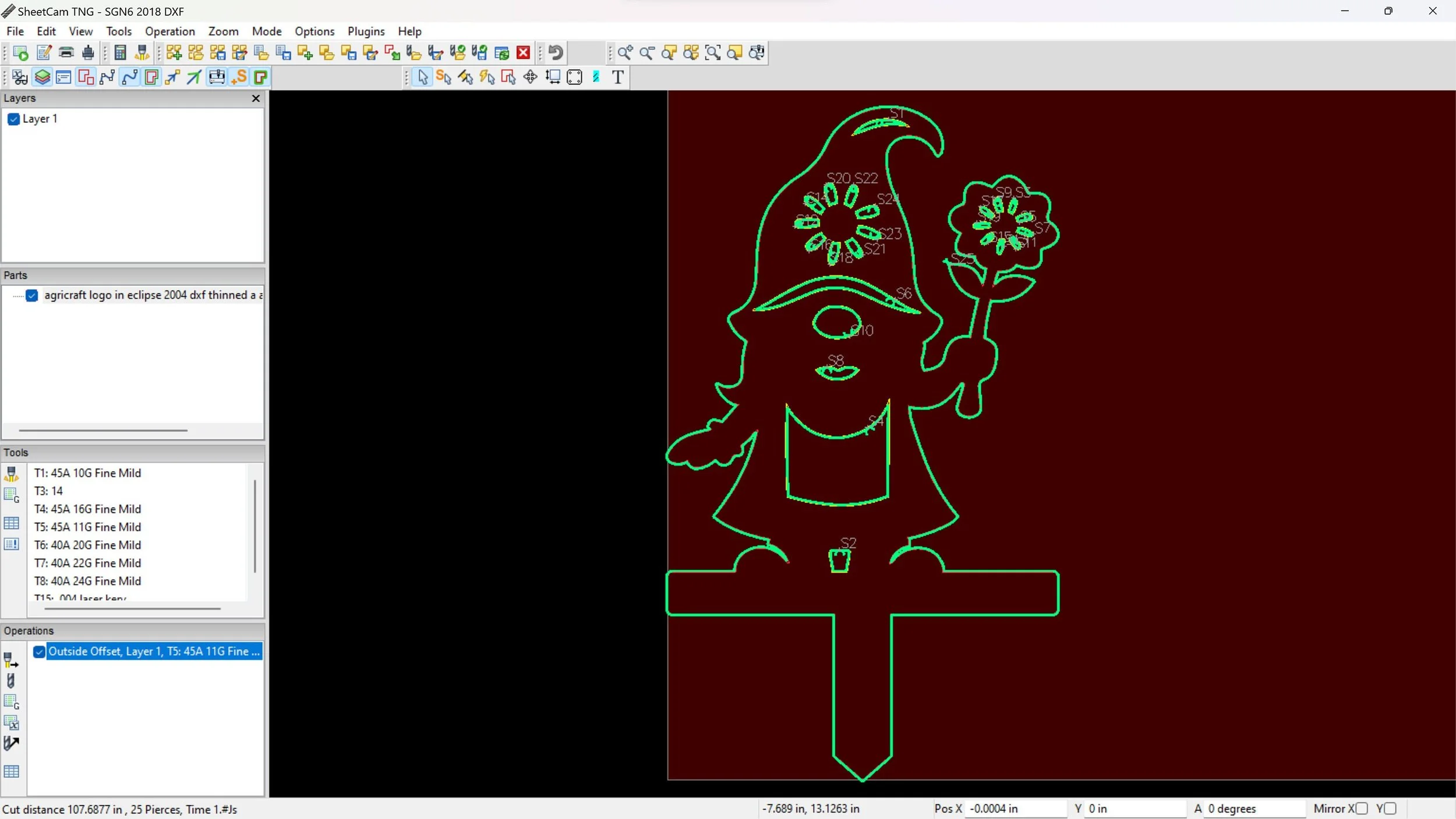Close the Layers panel

[x=255, y=98]
